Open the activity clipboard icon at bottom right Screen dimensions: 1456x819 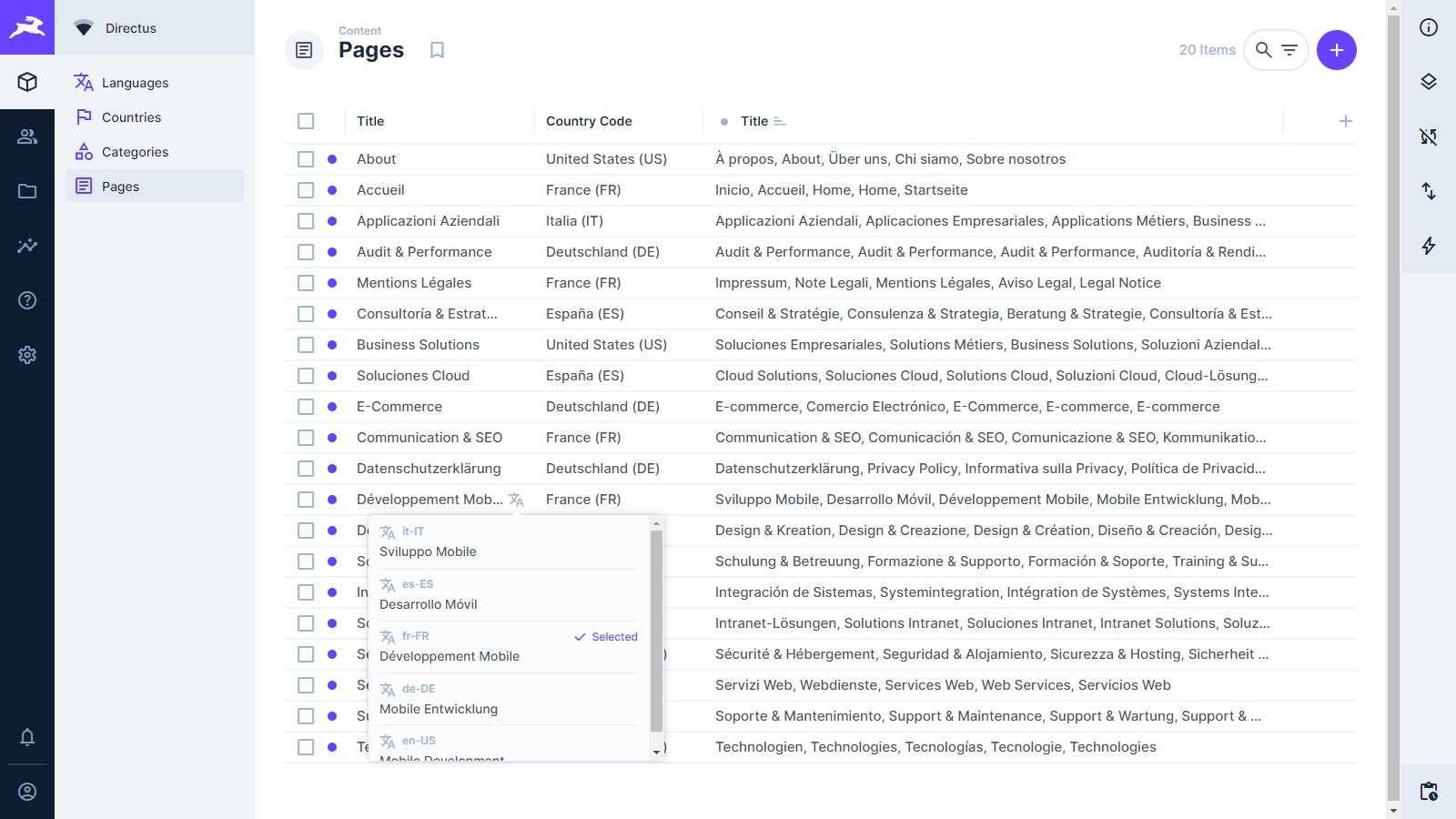(1429, 792)
